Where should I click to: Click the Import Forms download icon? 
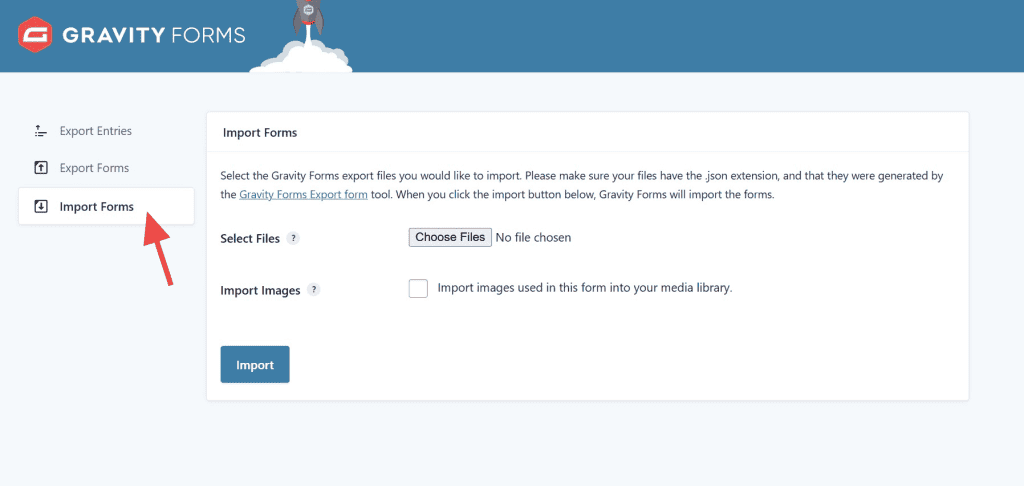(40, 206)
